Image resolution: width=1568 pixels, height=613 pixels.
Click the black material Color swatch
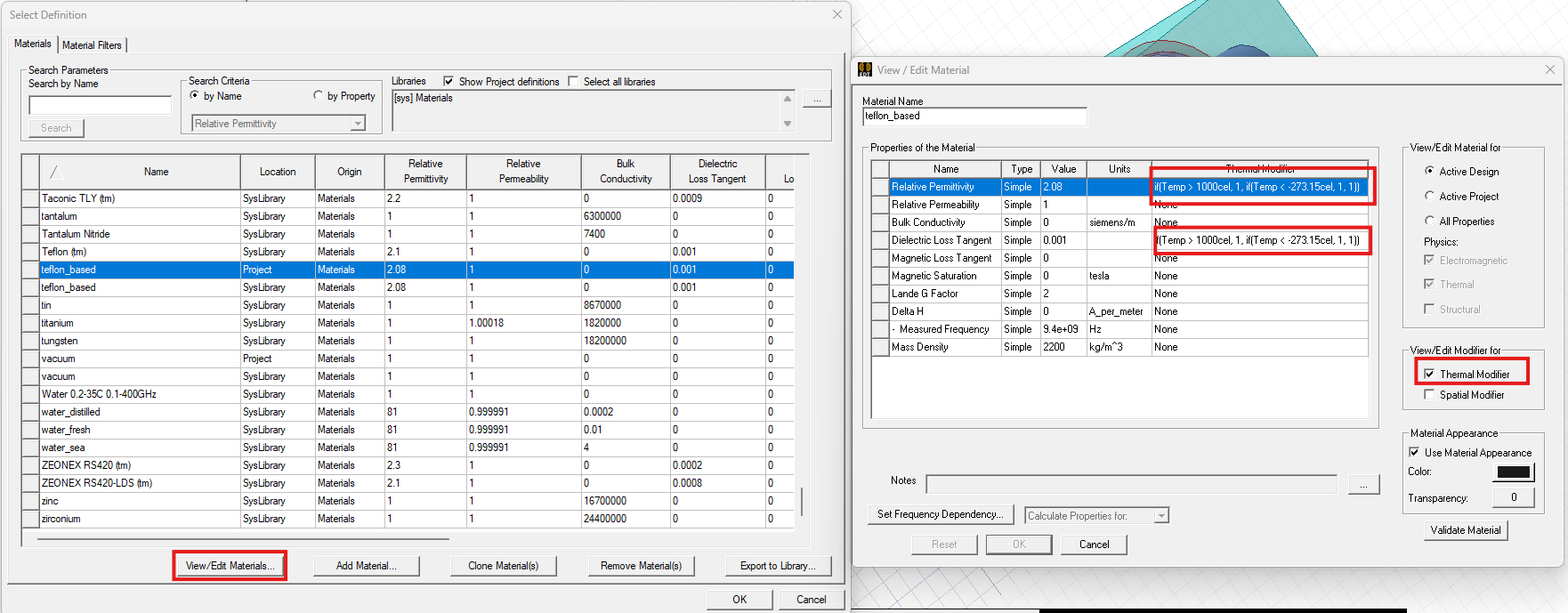[x=1513, y=472]
